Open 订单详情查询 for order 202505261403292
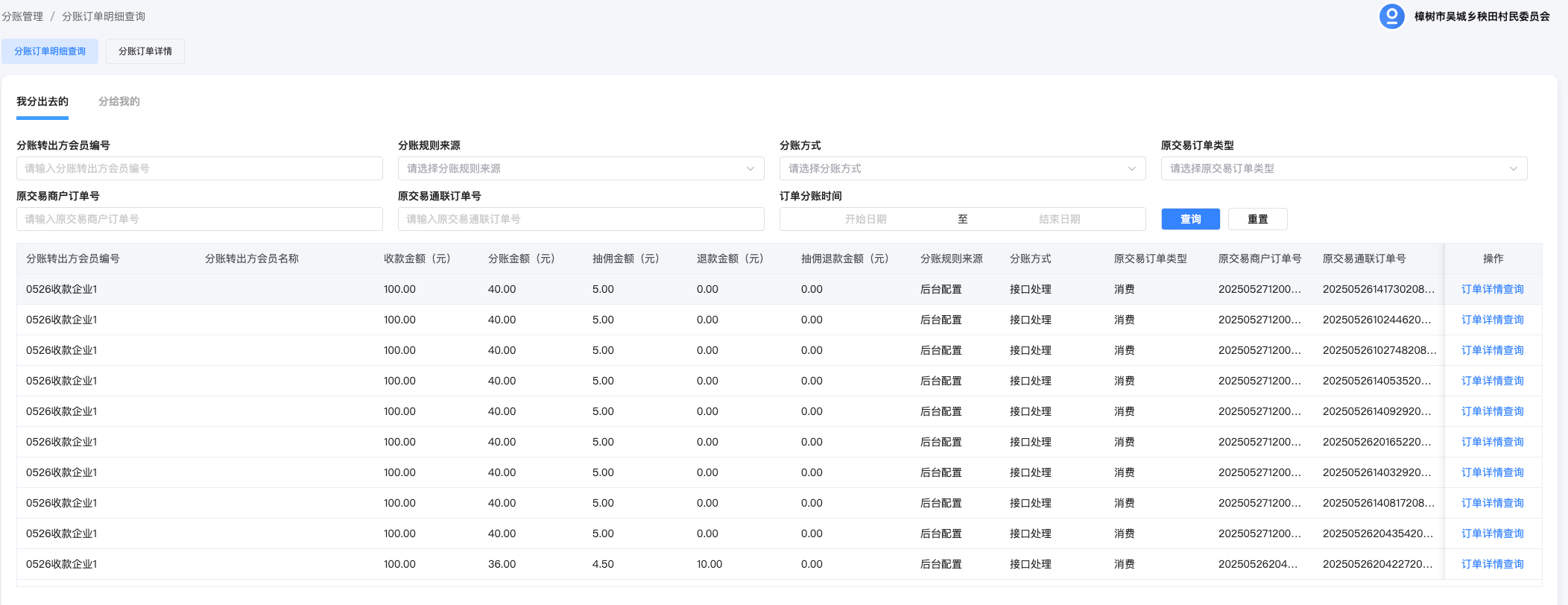 tap(1492, 472)
